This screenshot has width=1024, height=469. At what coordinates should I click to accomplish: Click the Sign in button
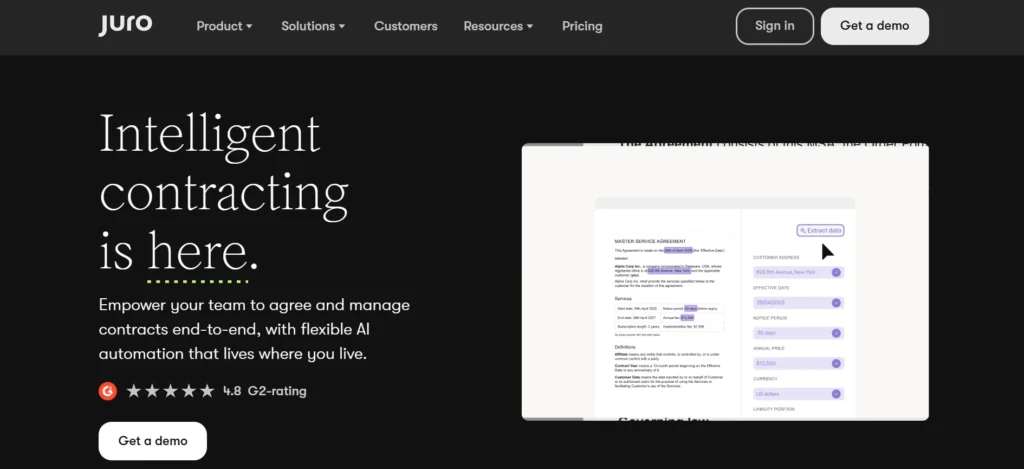(x=775, y=26)
